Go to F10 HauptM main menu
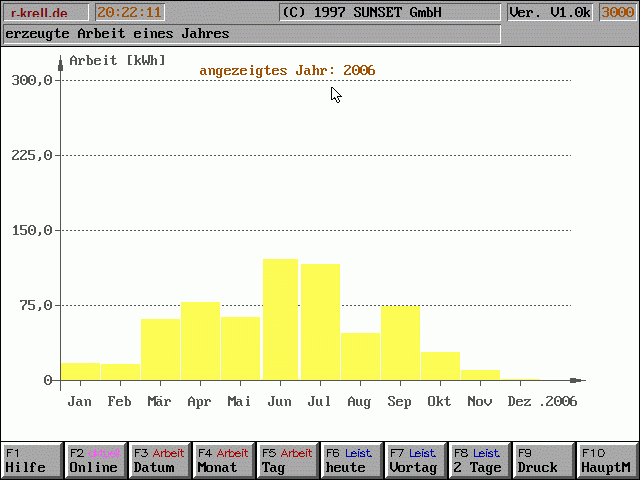The width and height of the screenshot is (640, 480). (x=607, y=460)
